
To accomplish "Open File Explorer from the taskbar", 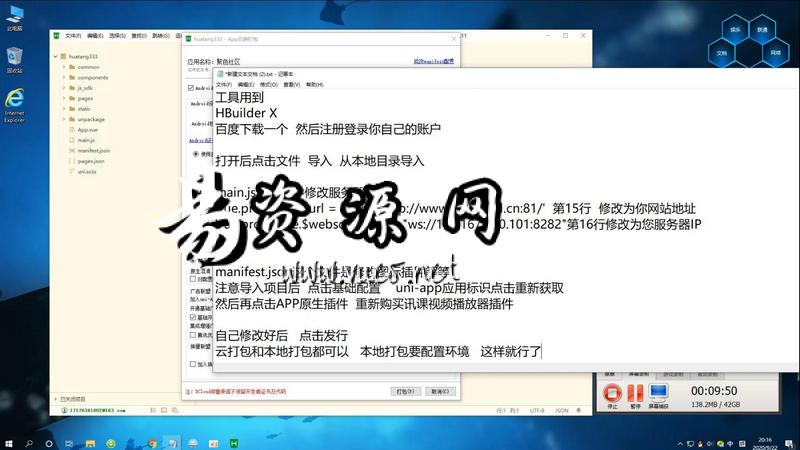I will coord(90,443).
